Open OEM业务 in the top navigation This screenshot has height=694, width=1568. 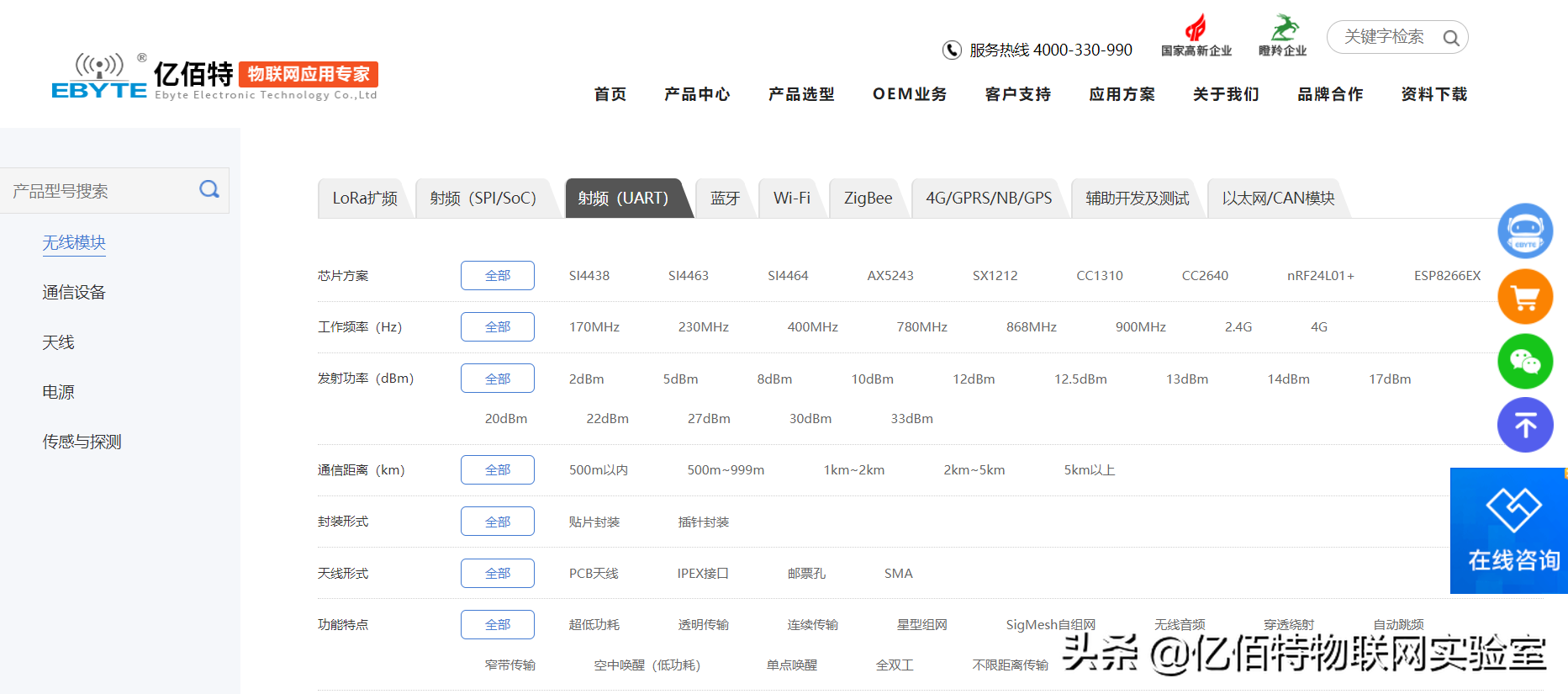point(910,94)
